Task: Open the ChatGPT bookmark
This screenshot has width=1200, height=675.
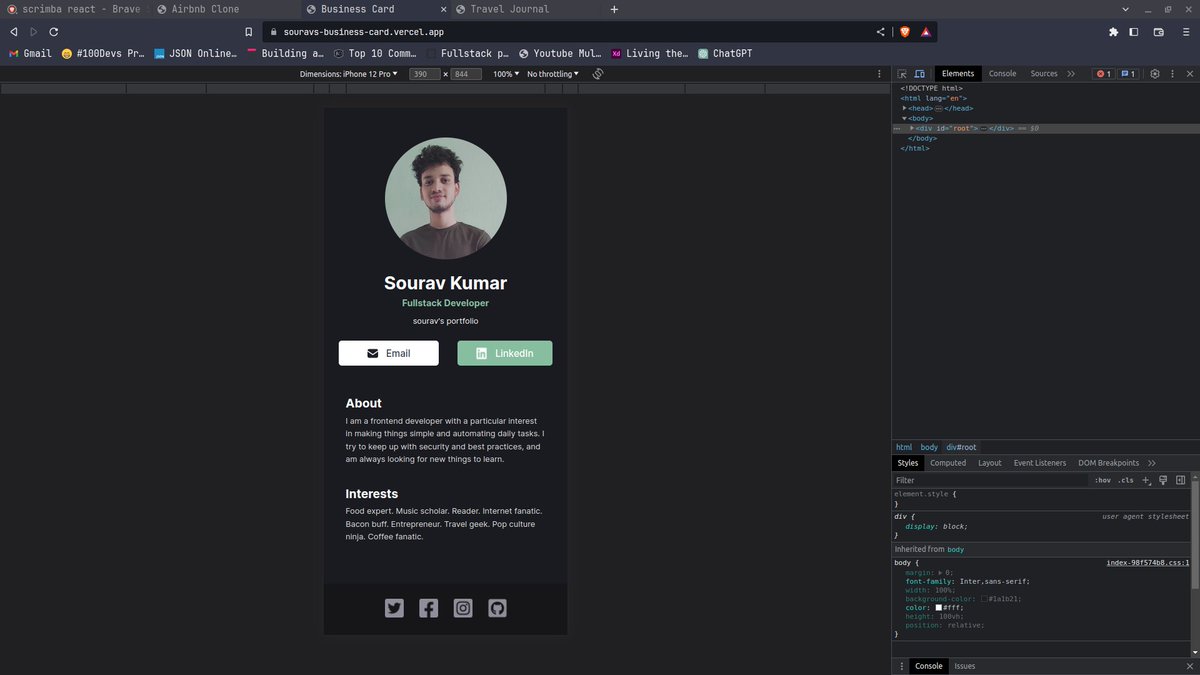Action: [x=725, y=53]
